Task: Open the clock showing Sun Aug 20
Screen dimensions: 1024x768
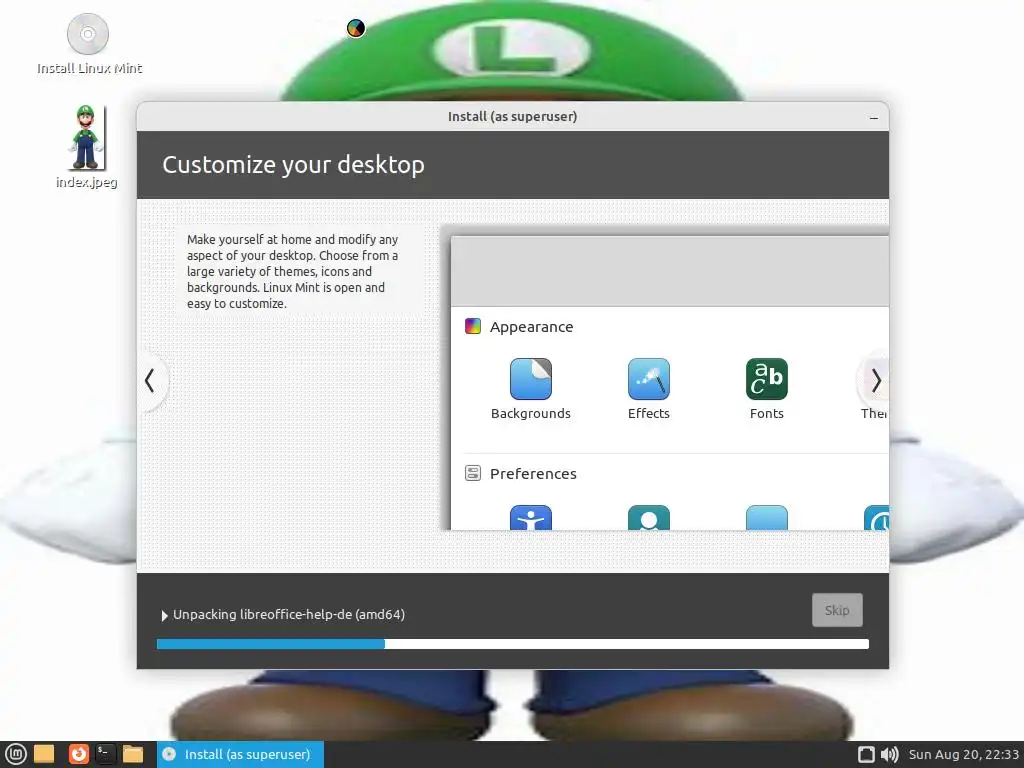Action: pos(963,754)
